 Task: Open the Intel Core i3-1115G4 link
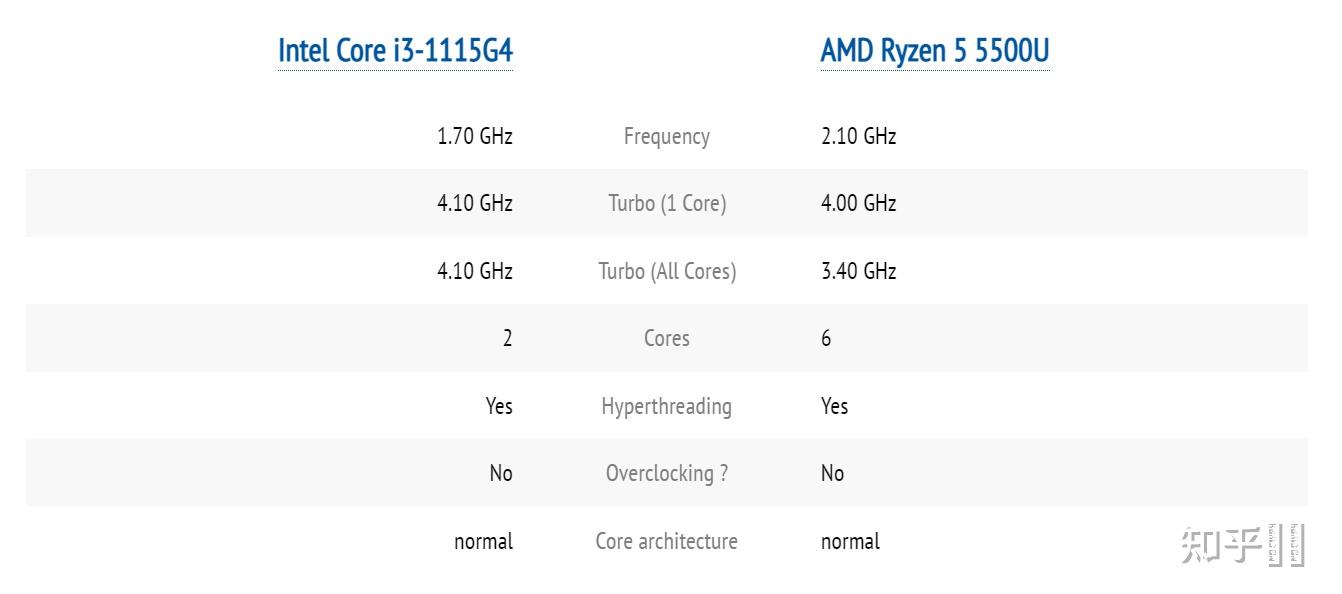pyautogui.click(x=395, y=50)
